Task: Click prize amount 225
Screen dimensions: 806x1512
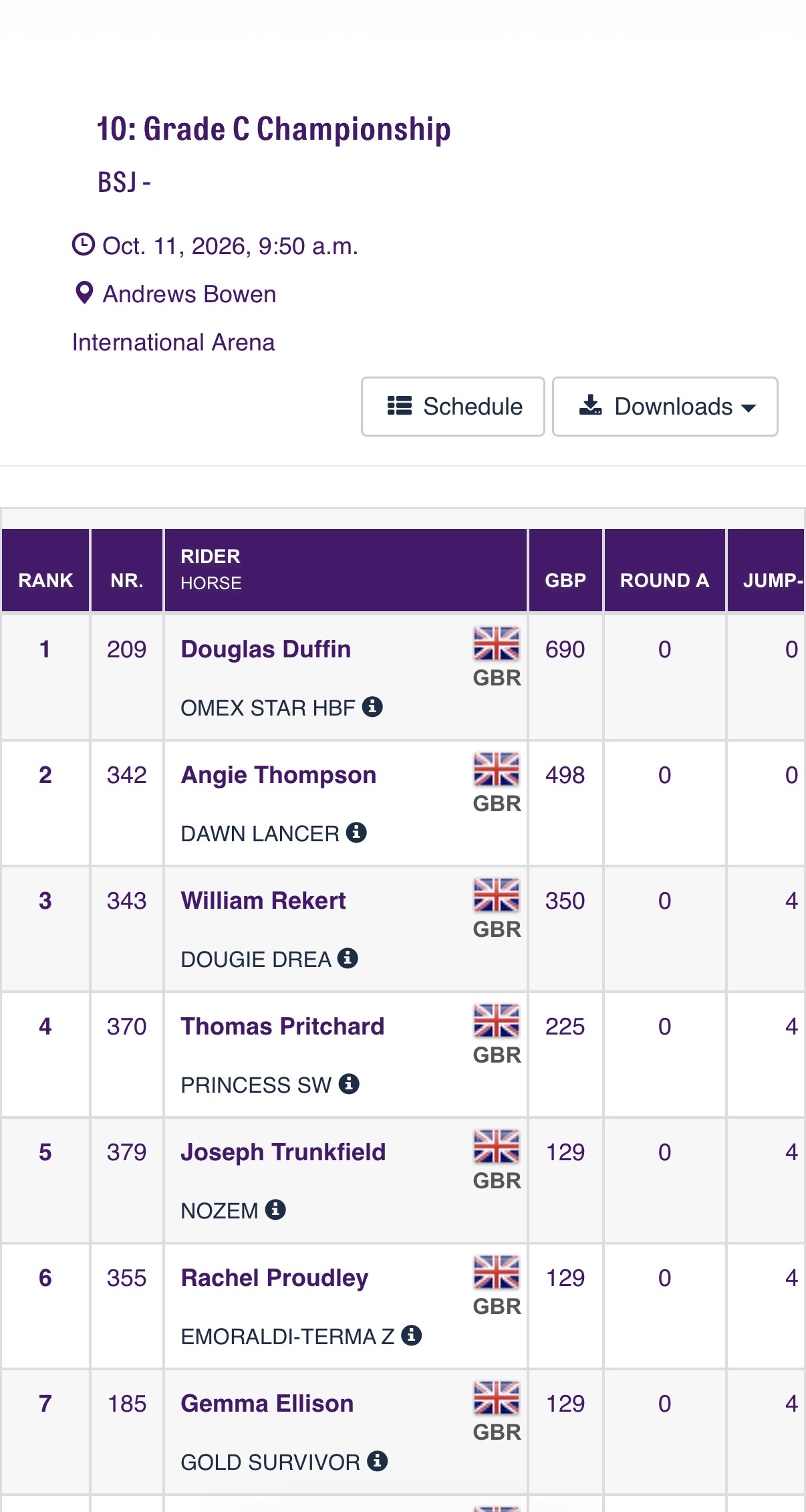Action: [565, 1027]
